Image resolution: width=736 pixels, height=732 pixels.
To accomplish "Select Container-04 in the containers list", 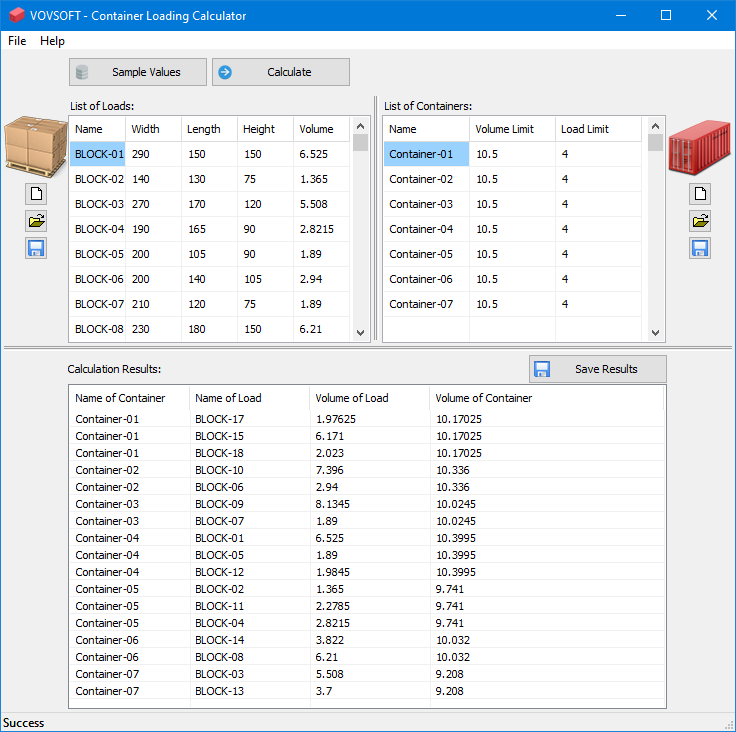I will click(x=513, y=229).
